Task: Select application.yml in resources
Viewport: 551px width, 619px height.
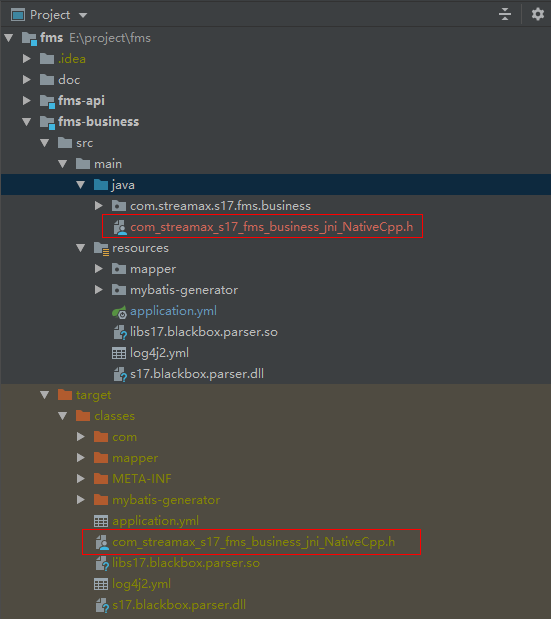Action: pos(173,311)
